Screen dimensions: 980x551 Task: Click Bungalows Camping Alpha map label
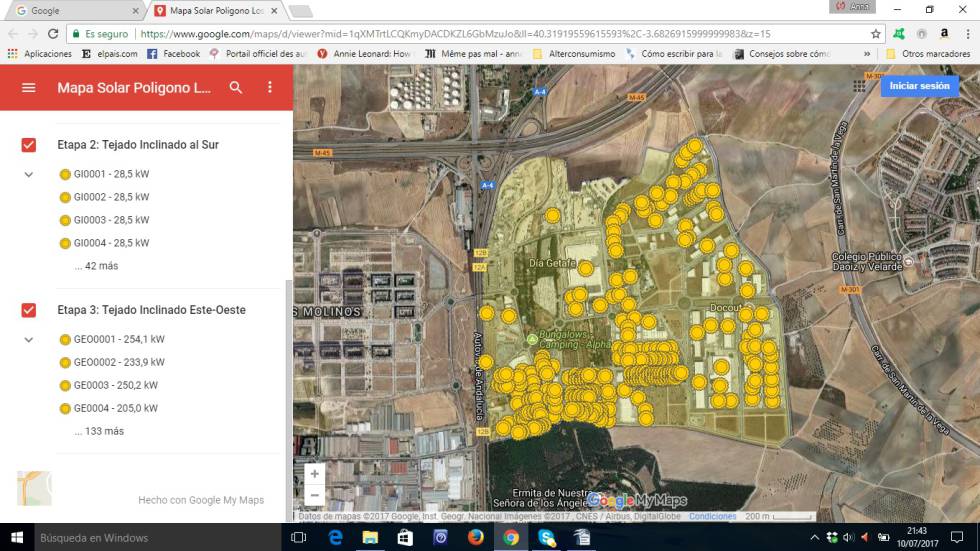(x=574, y=339)
